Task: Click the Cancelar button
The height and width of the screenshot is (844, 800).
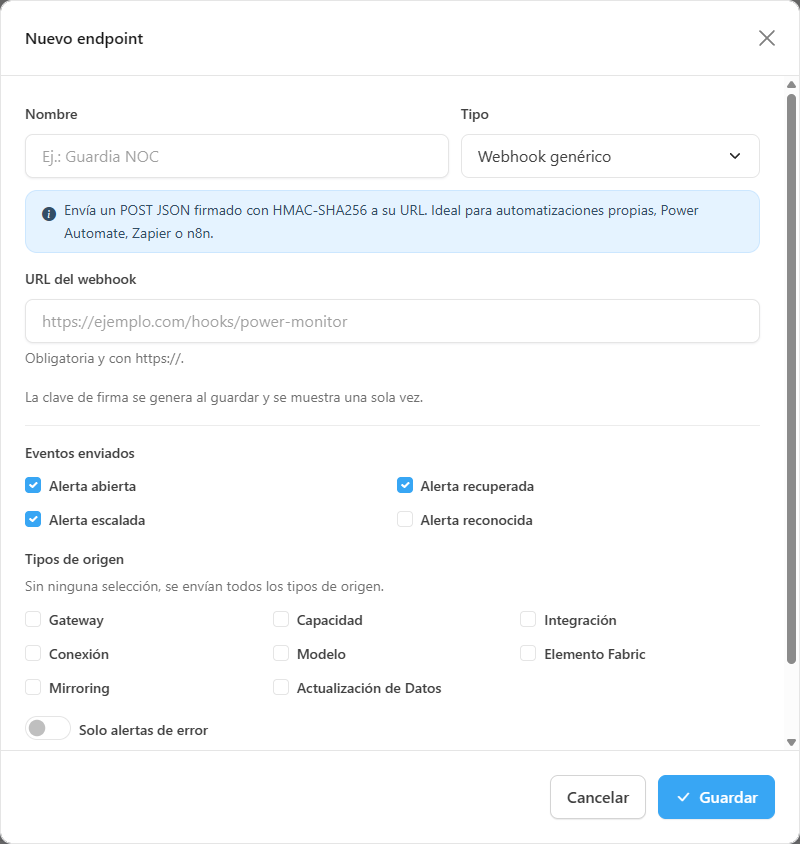Action: (598, 797)
